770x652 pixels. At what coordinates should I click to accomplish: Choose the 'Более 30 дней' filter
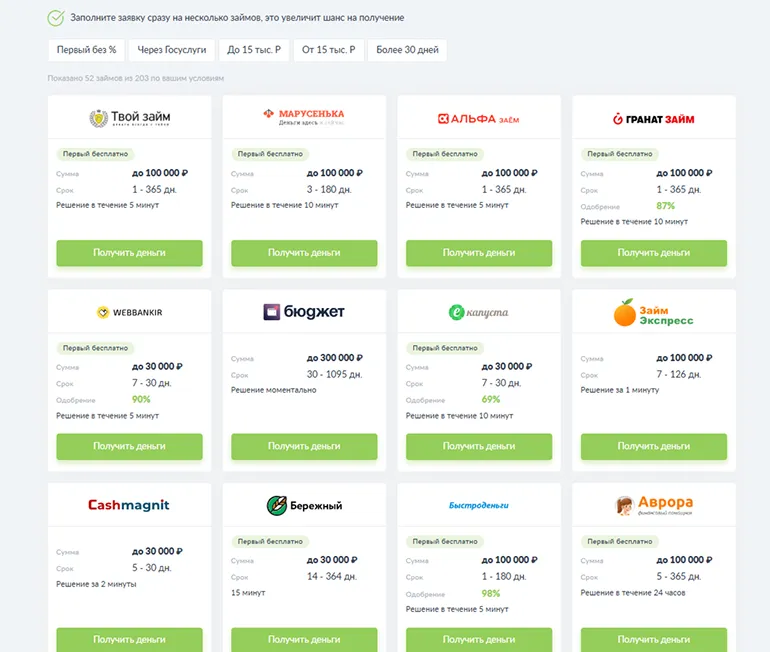pyautogui.click(x=407, y=50)
